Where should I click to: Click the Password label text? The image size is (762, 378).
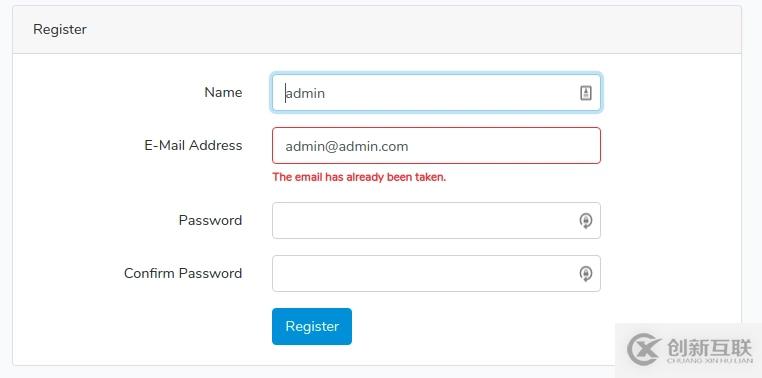point(210,220)
